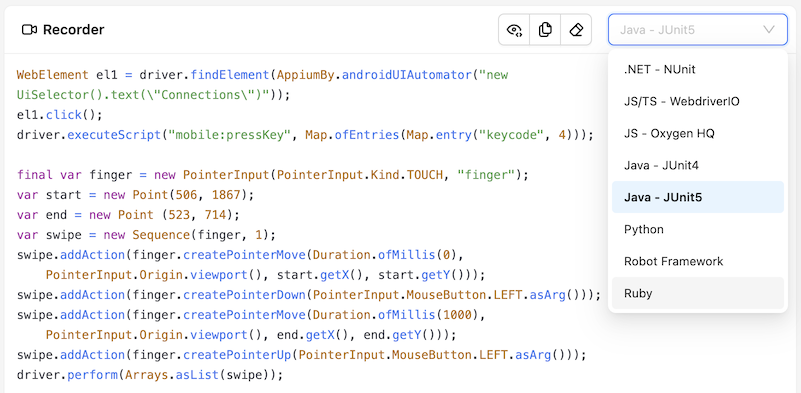Click the 'WebElement el1' code line
The width and height of the screenshot is (801, 393).
[263, 75]
